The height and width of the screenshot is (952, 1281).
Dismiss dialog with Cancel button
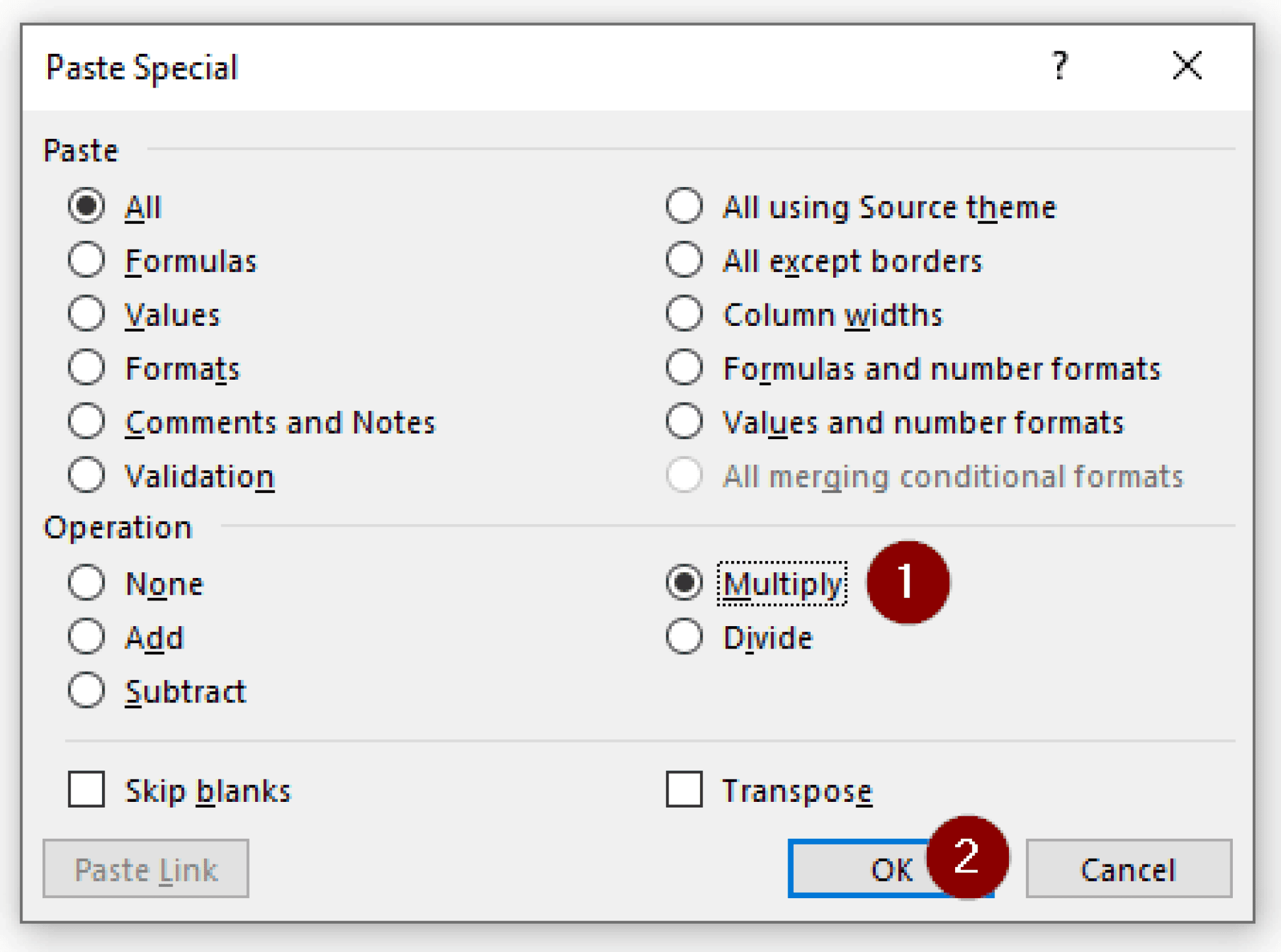tap(1129, 869)
